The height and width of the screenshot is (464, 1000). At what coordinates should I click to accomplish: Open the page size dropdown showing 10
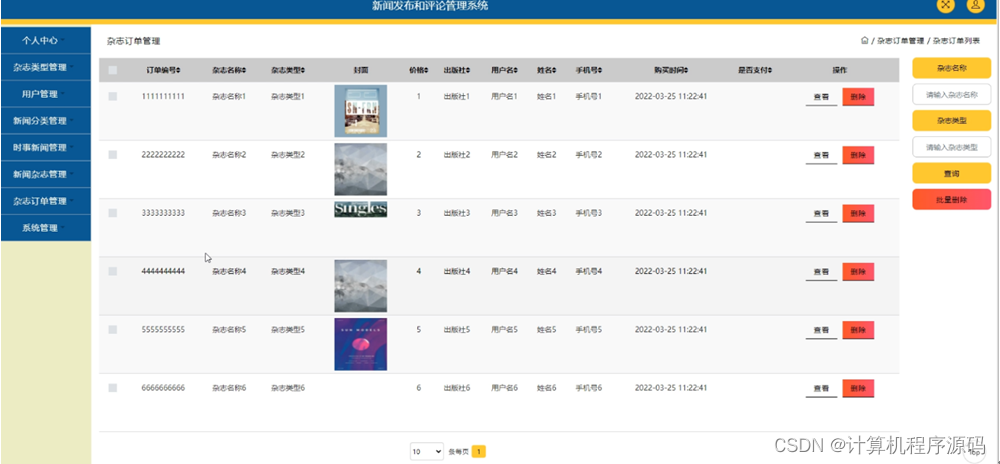(x=427, y=451)
